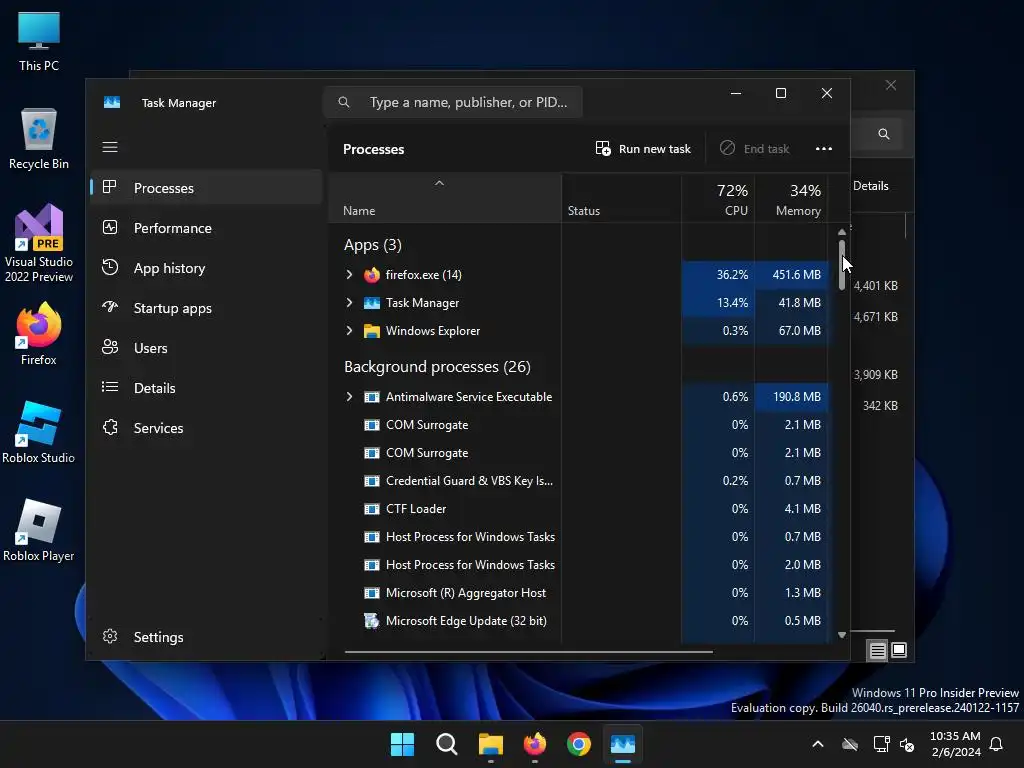1024x768 pixels.
Task: Click Run new task button
Action: (x=643, y=149)
